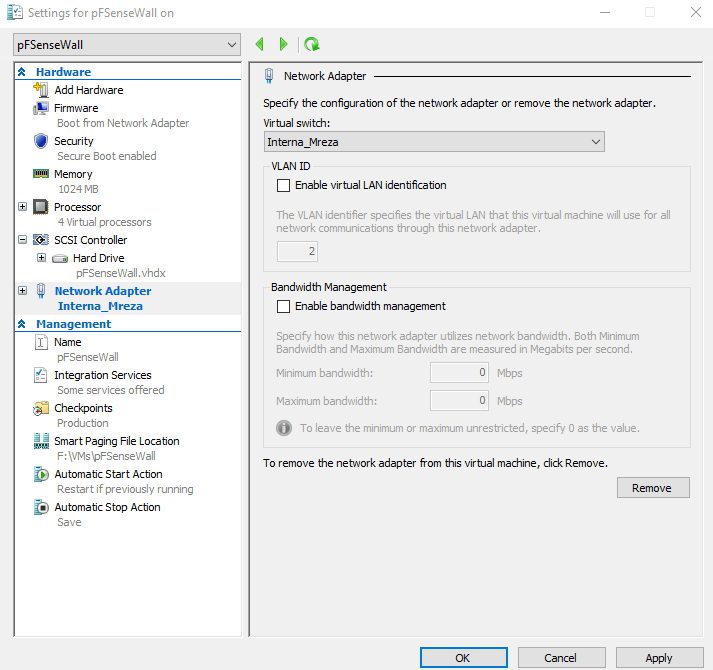
Task: Open the pFSenseWall virtual machine dropdown
Action: 127,45
